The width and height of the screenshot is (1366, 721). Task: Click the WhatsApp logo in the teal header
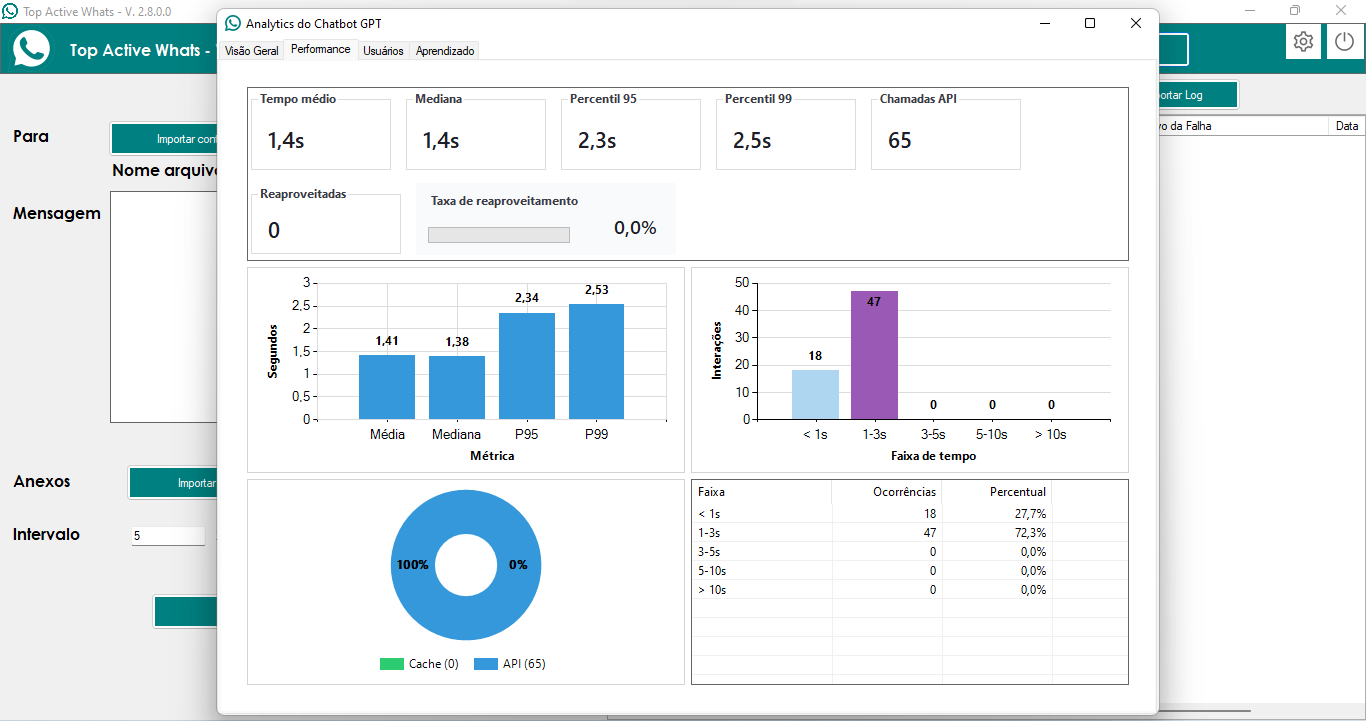tap(32, 48)
